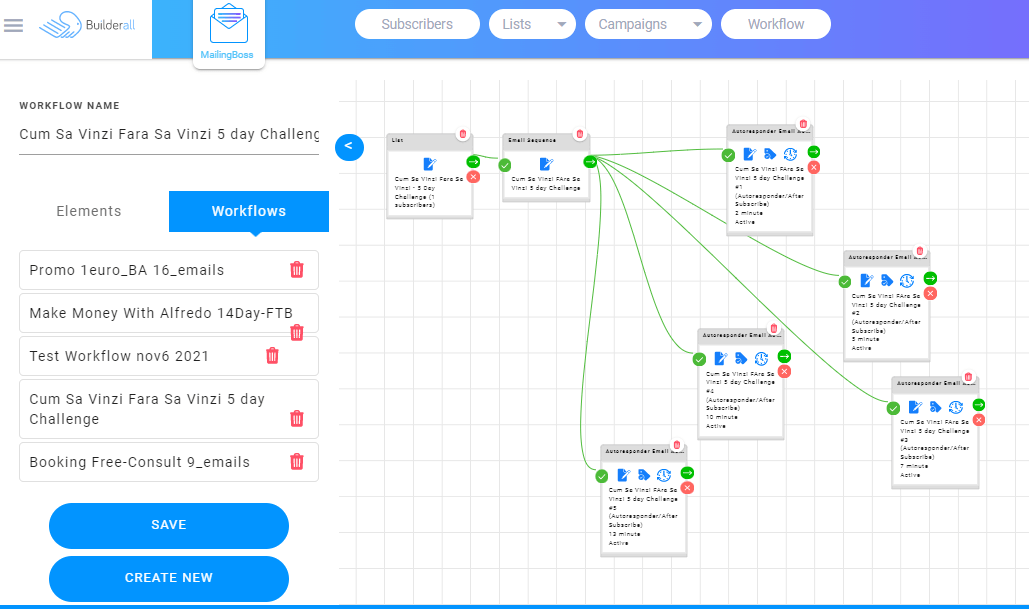This screenshot has height=609, width=1029.
Task: Delete the Test Workflow nov6 2021 entry
Action: tap(272, 356)
